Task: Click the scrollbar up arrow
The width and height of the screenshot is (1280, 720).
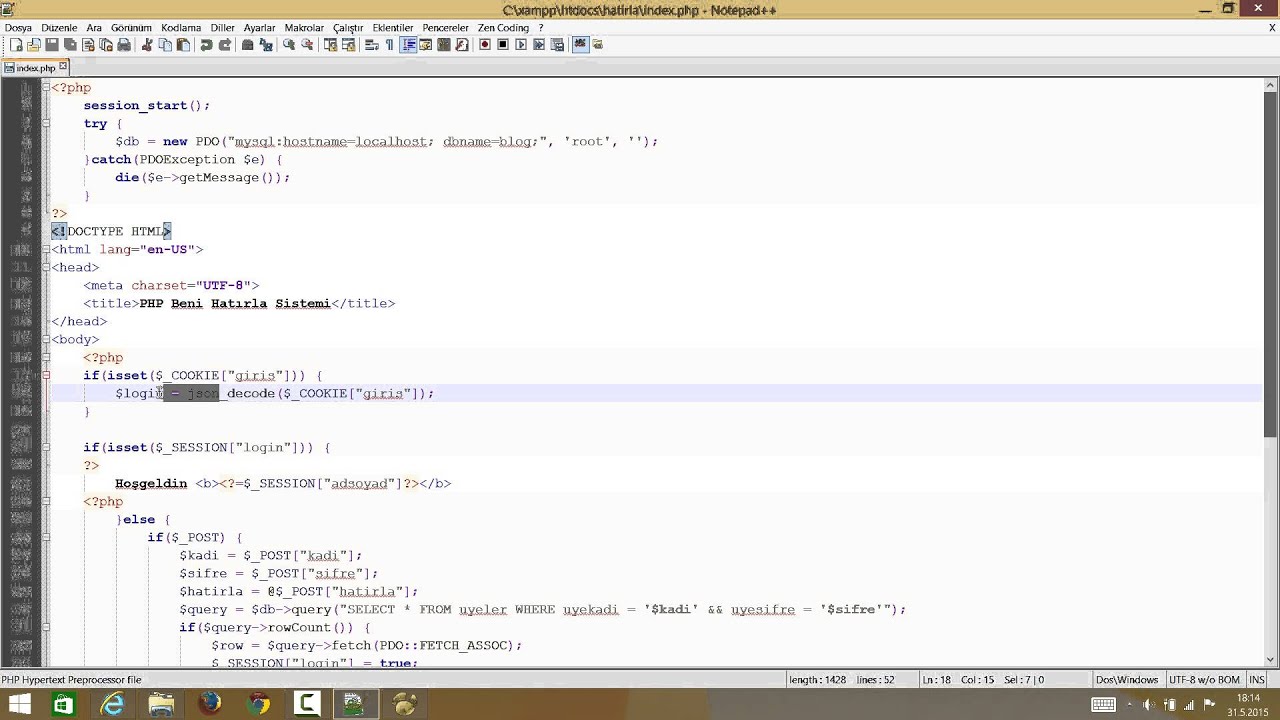Action: pyautogui.click(x=1271, y=85)
